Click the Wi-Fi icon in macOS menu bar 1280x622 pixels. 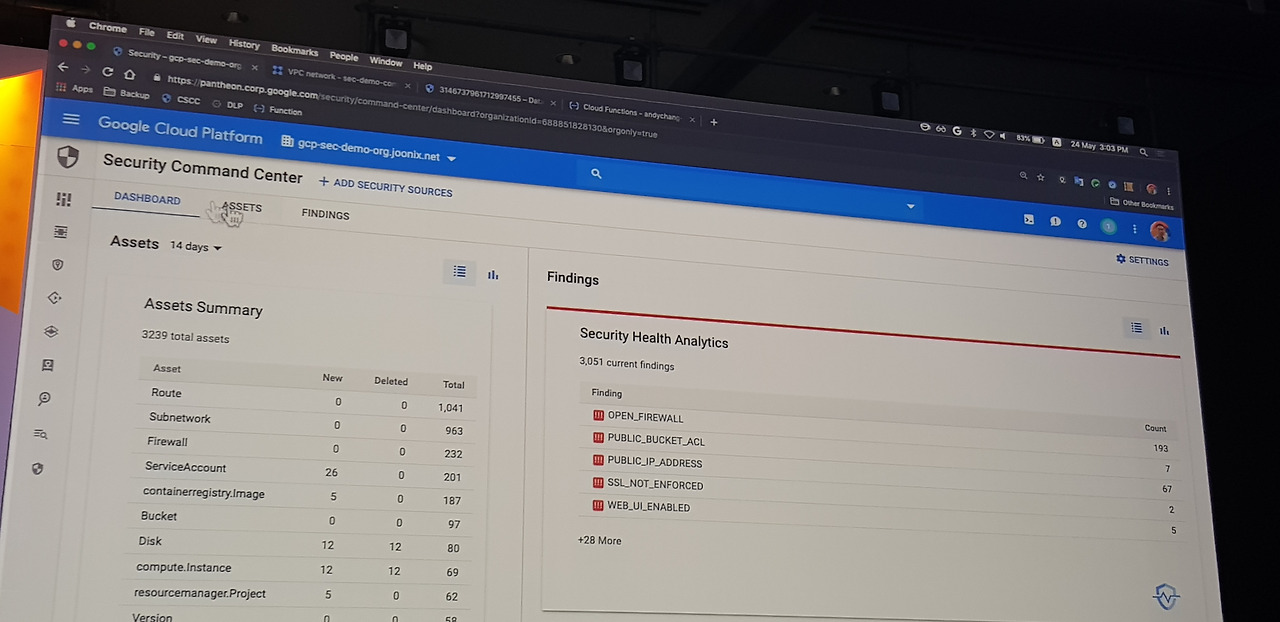989,134
